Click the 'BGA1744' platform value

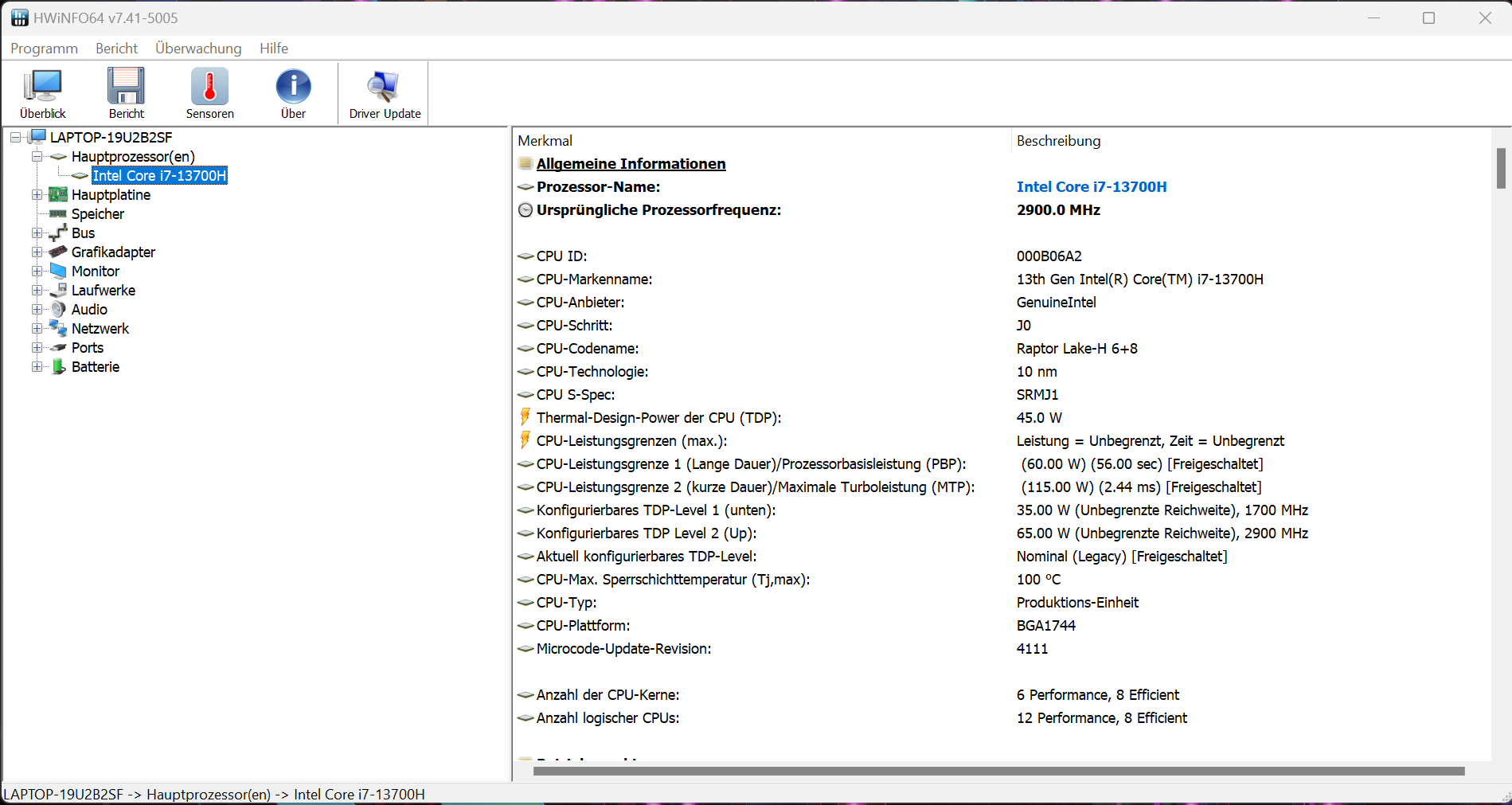(x=1046, y=625)
